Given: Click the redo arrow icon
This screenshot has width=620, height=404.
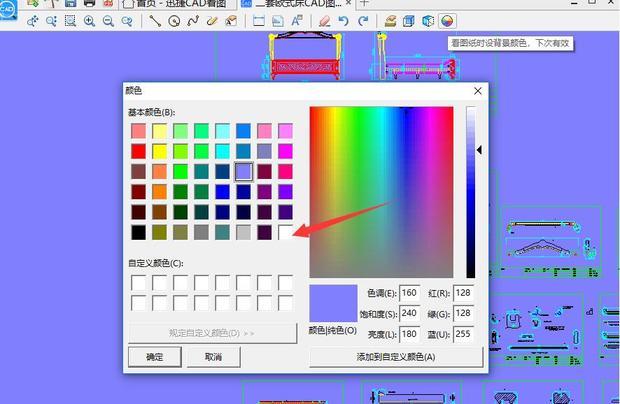Looking at the screenshot, I should click(x=362, y=20).
